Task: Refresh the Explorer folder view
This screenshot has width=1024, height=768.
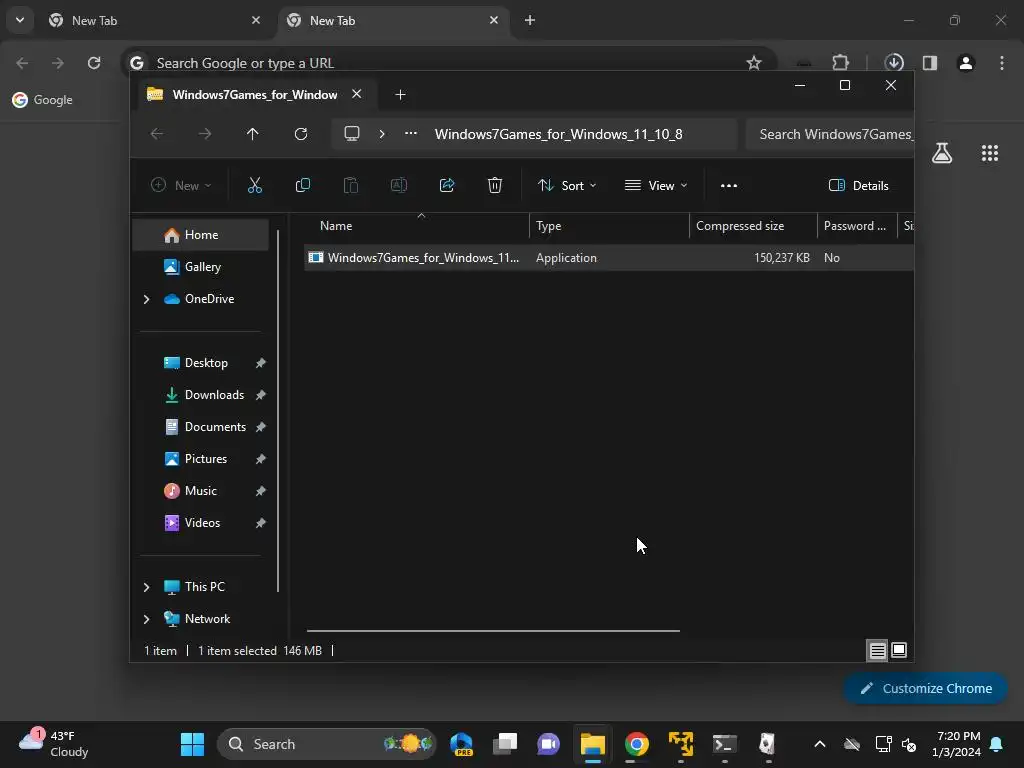Action: 300,134
